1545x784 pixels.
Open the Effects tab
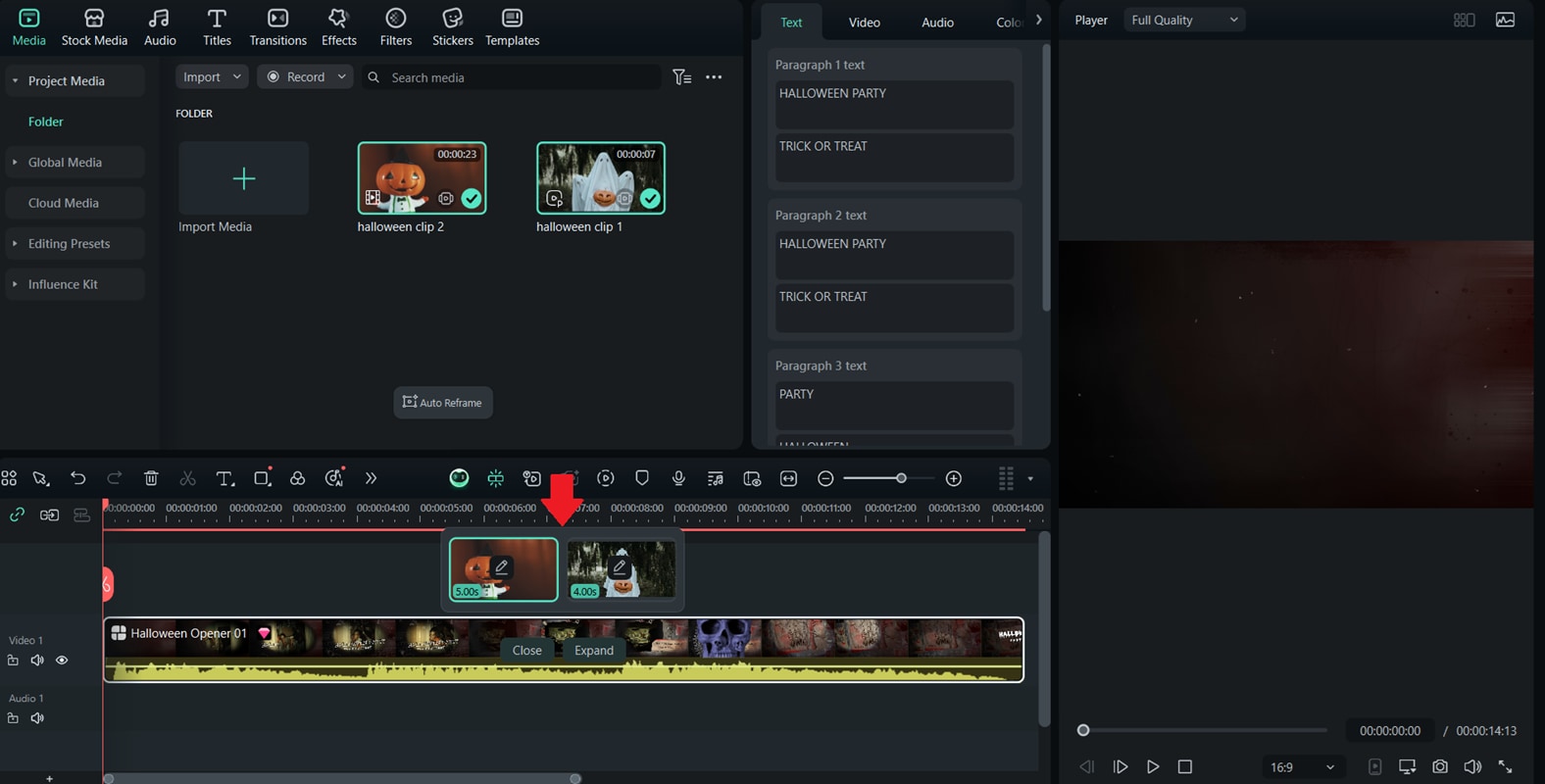[x=338, y=27]
